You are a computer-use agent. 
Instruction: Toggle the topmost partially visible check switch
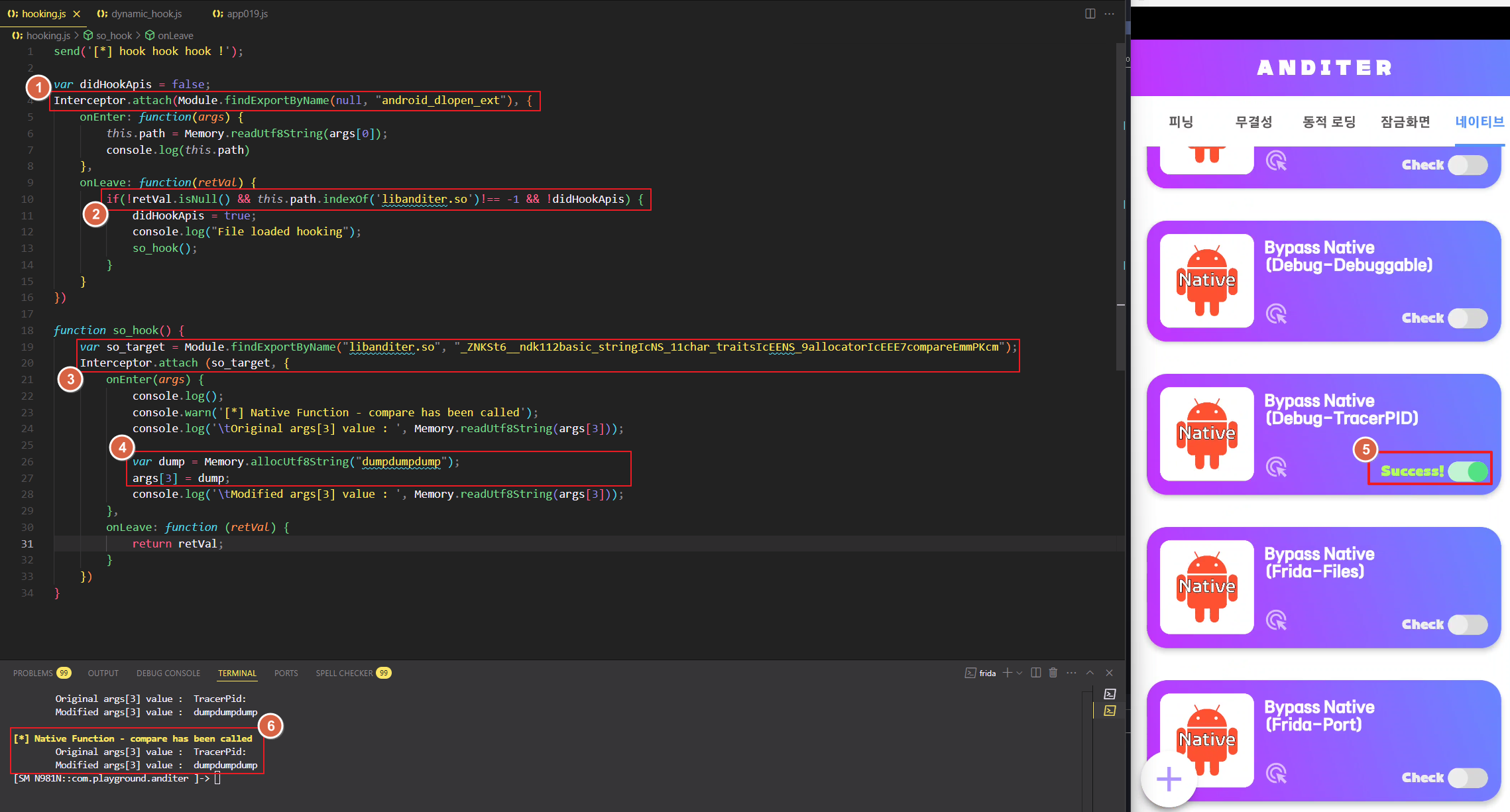tap(1468, 165)
